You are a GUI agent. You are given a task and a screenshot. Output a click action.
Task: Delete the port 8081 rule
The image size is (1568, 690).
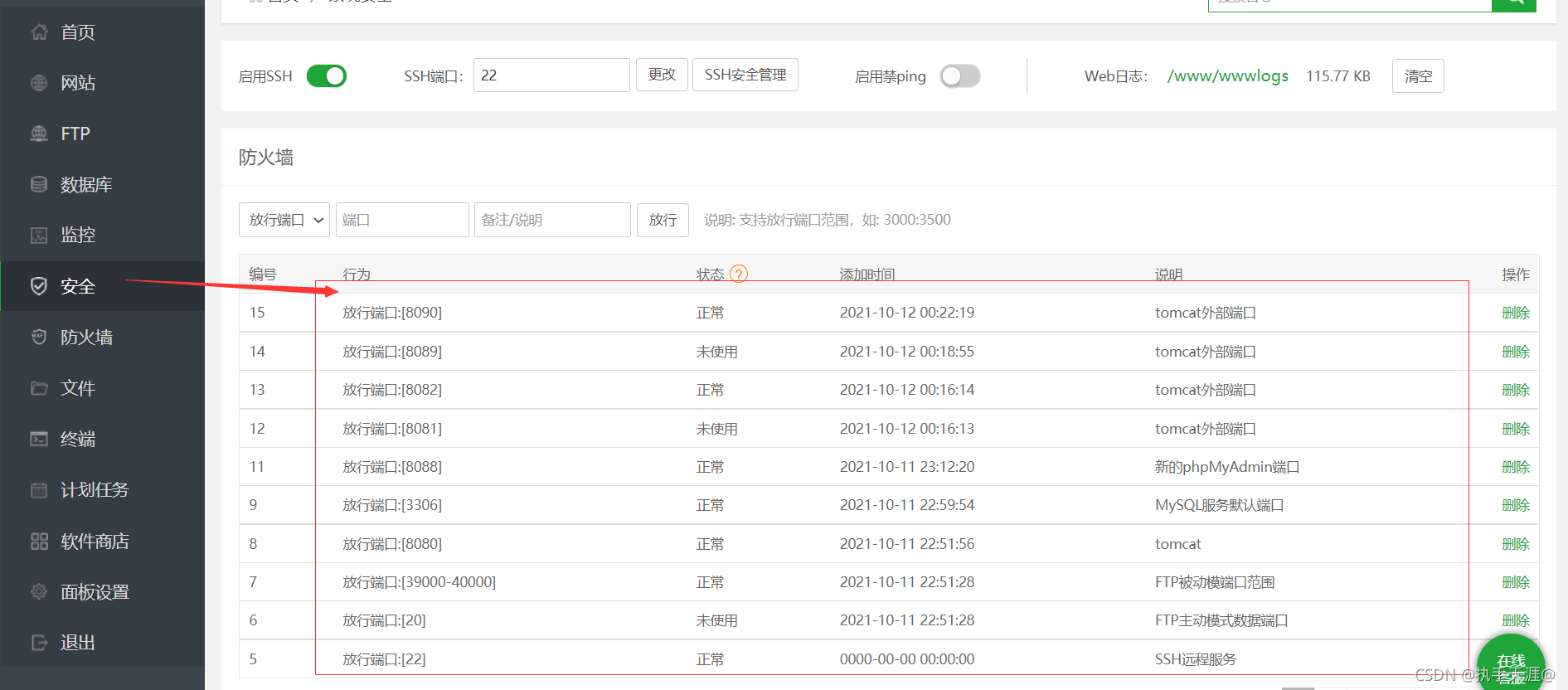pyautogui.click(x=1516, y=429)
